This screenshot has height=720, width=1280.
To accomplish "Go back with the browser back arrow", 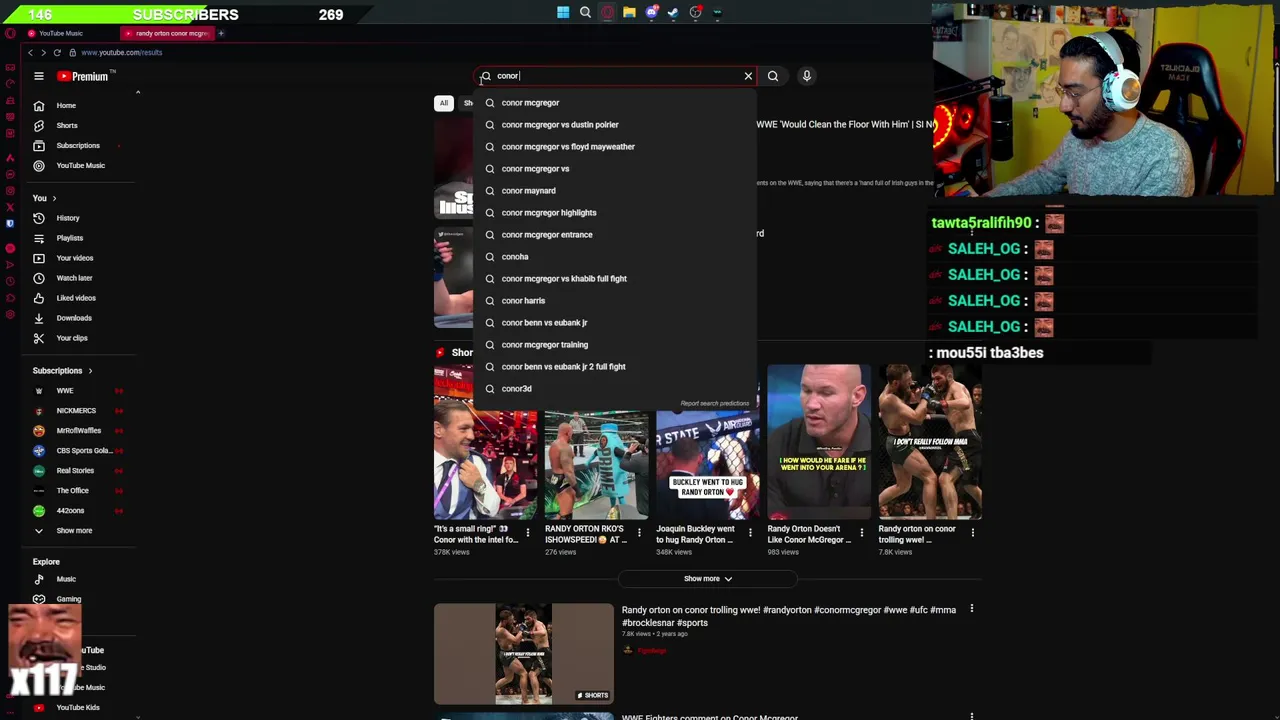I will [30, 52].
